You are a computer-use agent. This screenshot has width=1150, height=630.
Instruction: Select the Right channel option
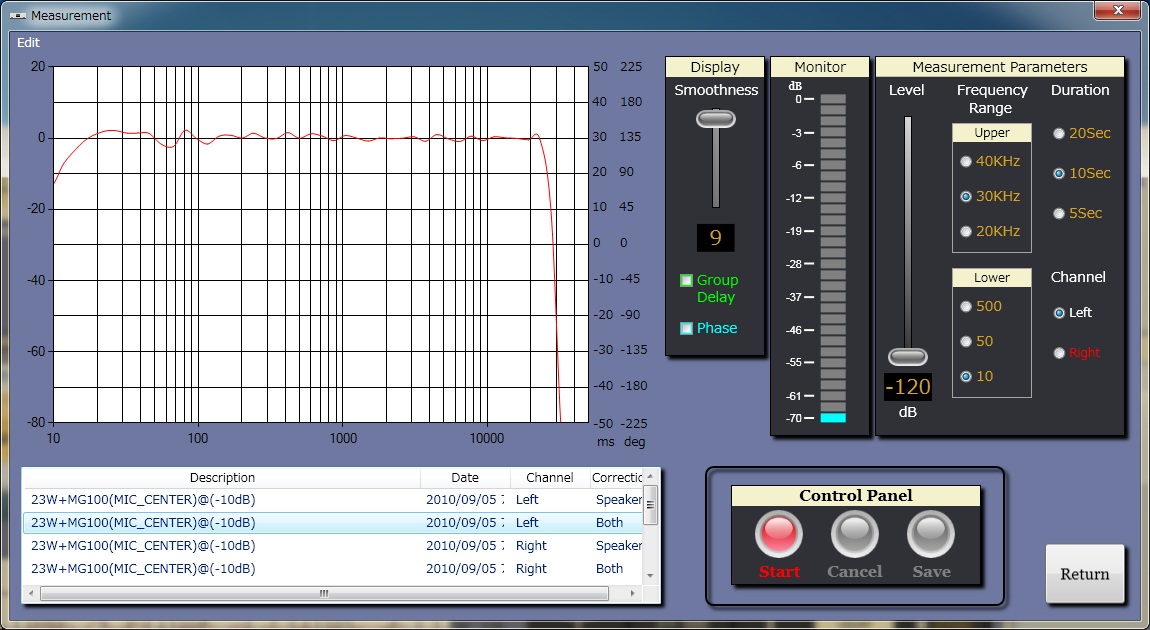[x=1059, y=353]
